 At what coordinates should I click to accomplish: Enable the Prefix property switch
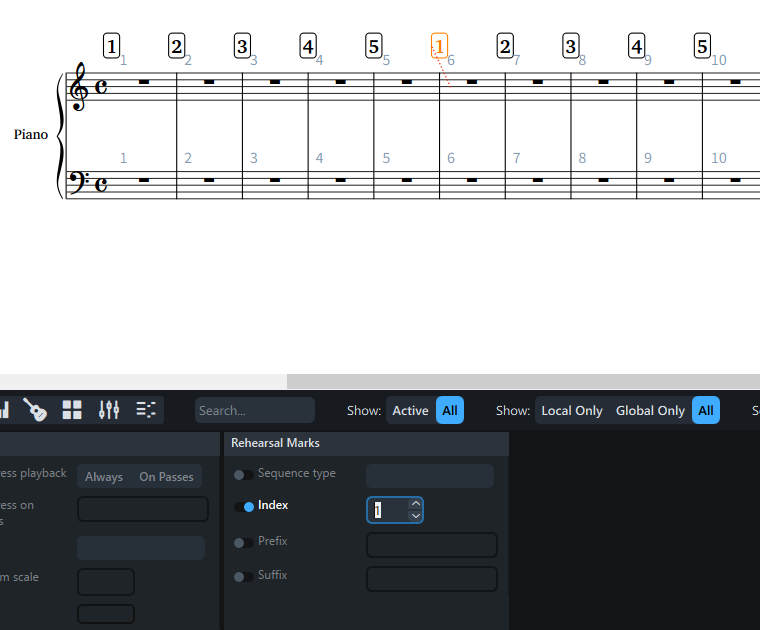243,543
